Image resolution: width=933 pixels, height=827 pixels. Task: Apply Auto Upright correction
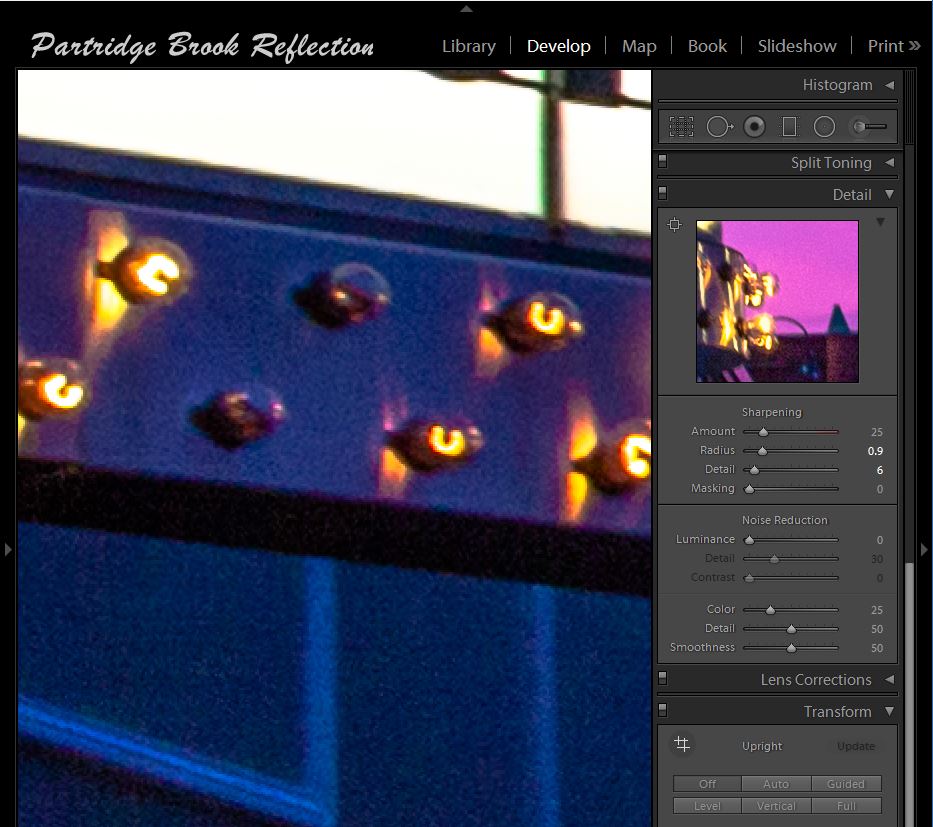(x=776, y=784)
